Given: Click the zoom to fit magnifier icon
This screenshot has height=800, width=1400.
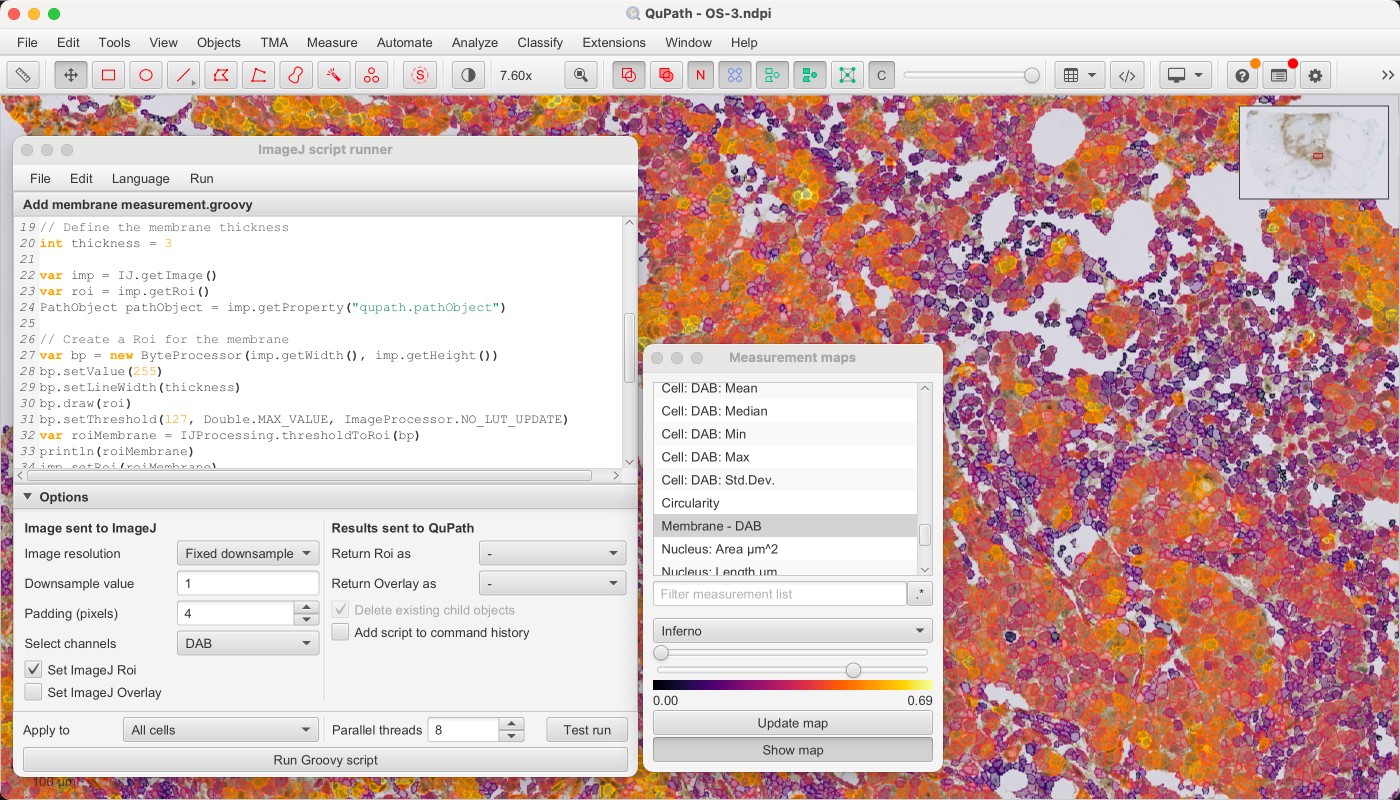Looking at the screenshot, I should (580, 75).
